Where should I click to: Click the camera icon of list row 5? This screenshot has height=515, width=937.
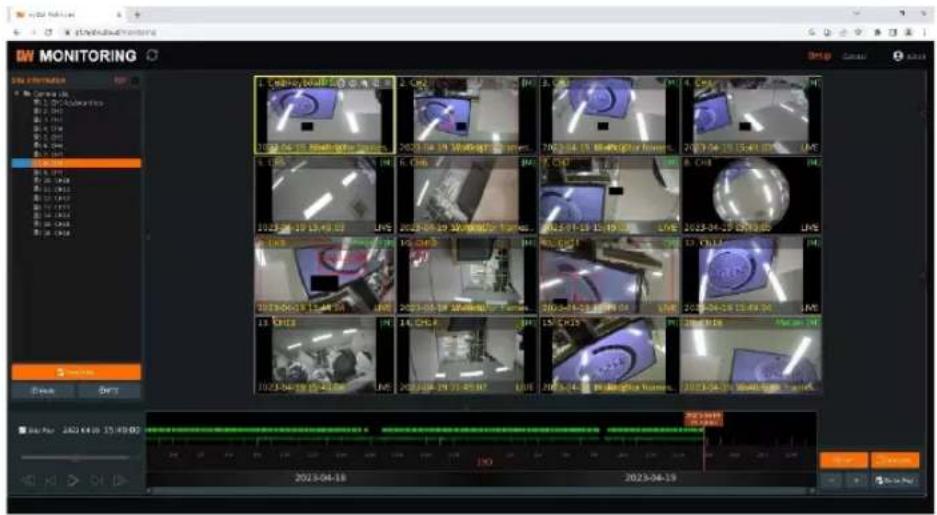pos(37,137)
